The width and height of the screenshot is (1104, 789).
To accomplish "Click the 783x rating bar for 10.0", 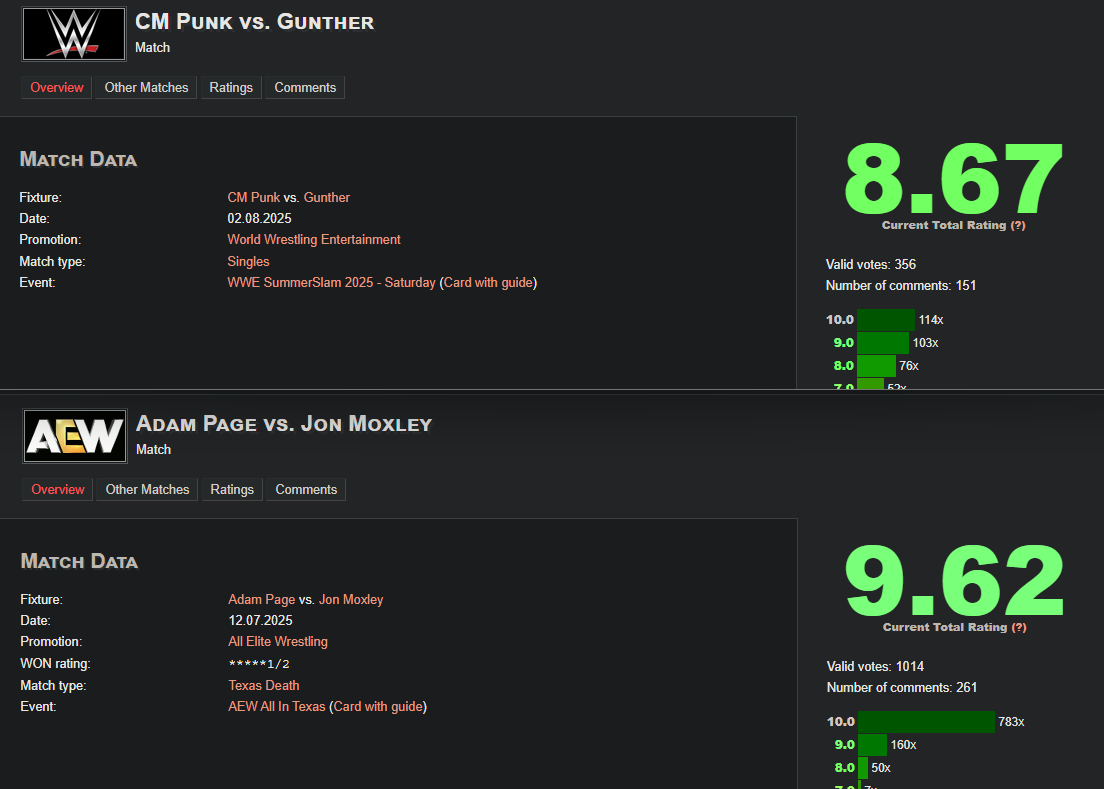I will [x=927, y=722].
